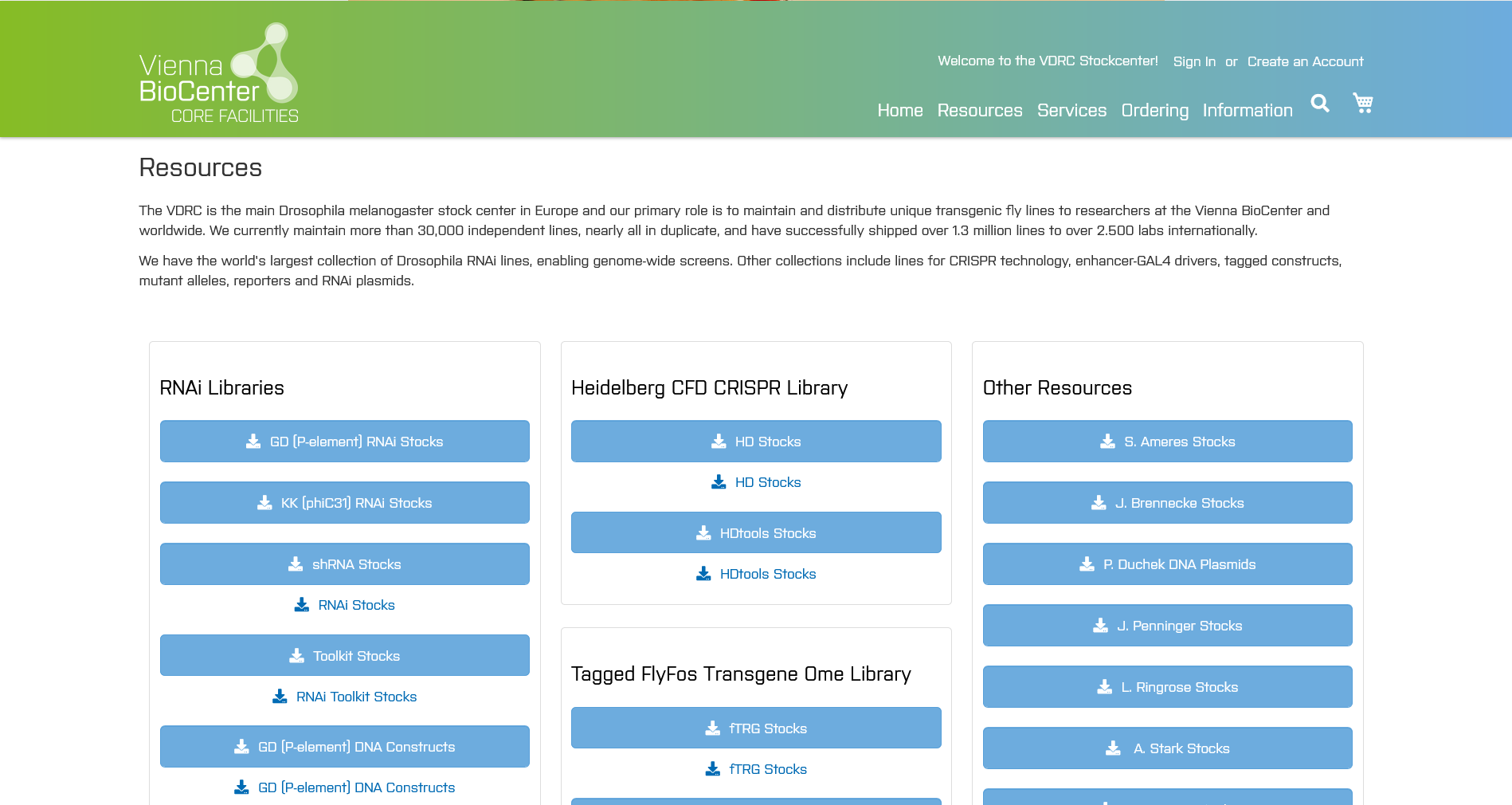This screenshot has height=805, width=1512.
Task: Navigate to Home in the menu
Action: pyautogui.click(x=899, y=111)
